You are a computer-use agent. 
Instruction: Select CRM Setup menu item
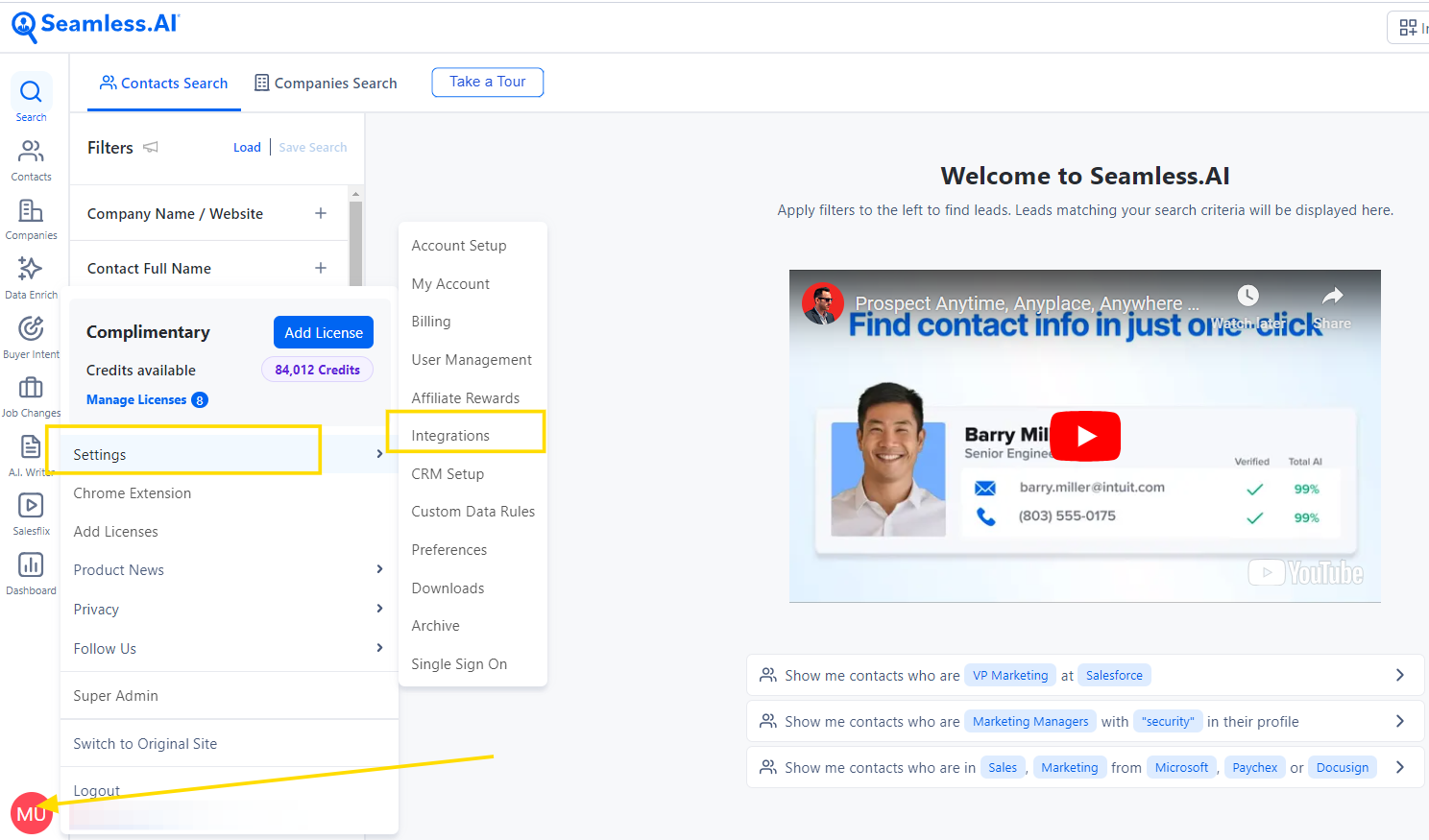click(x=448, y=474)
